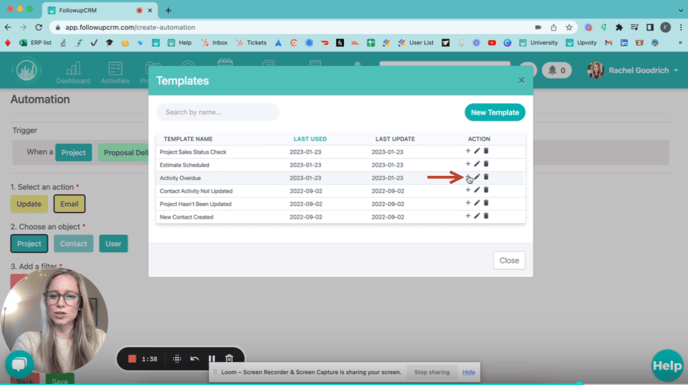The image size is (688, 385).
Task: Edit the Project Sales Status Check template
Action: [x=477, y=151]
